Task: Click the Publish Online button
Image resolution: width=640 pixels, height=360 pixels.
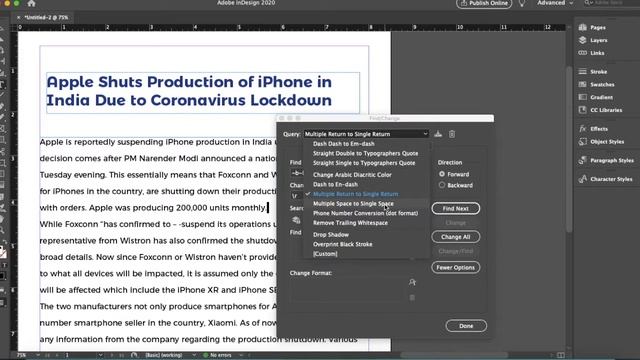Action: click(x=484, y=3)
